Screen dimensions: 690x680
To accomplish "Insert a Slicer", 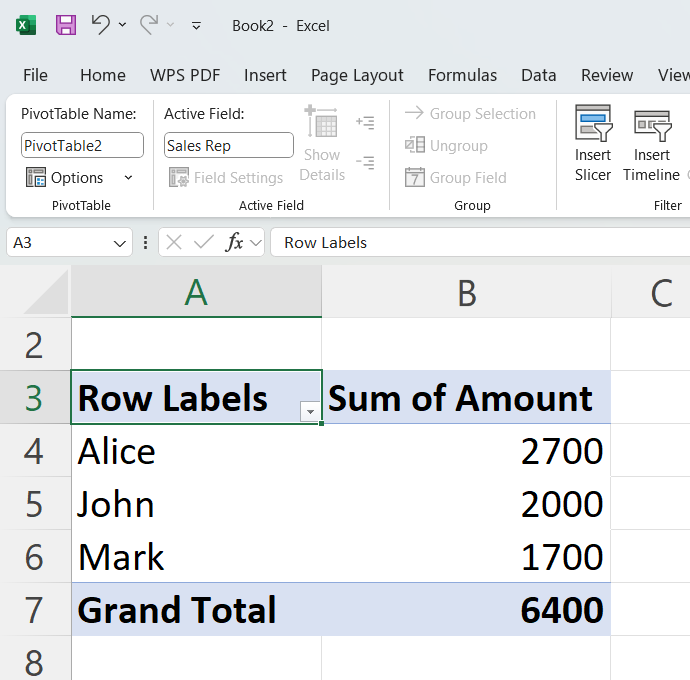I will [593, 143].
